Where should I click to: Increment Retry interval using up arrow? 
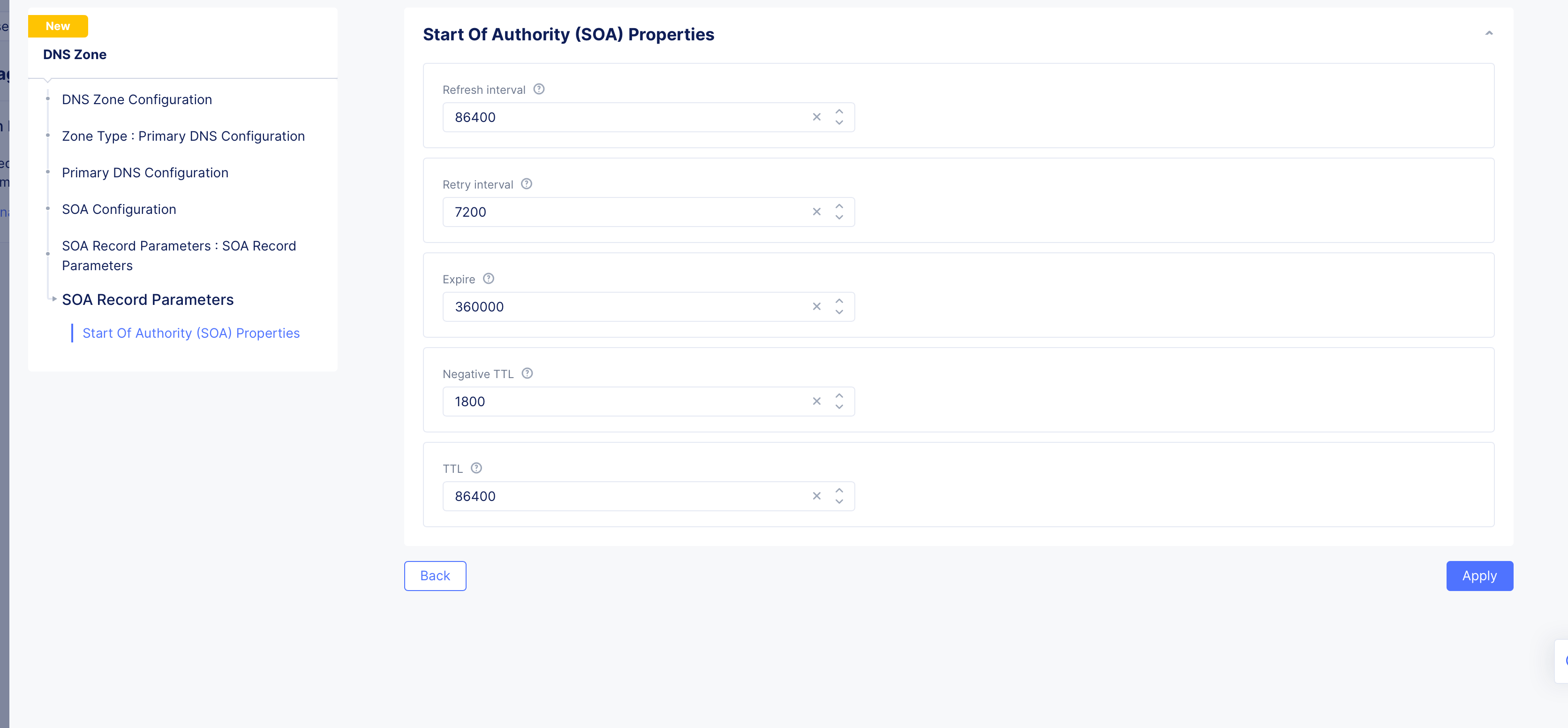pos(838,207)
